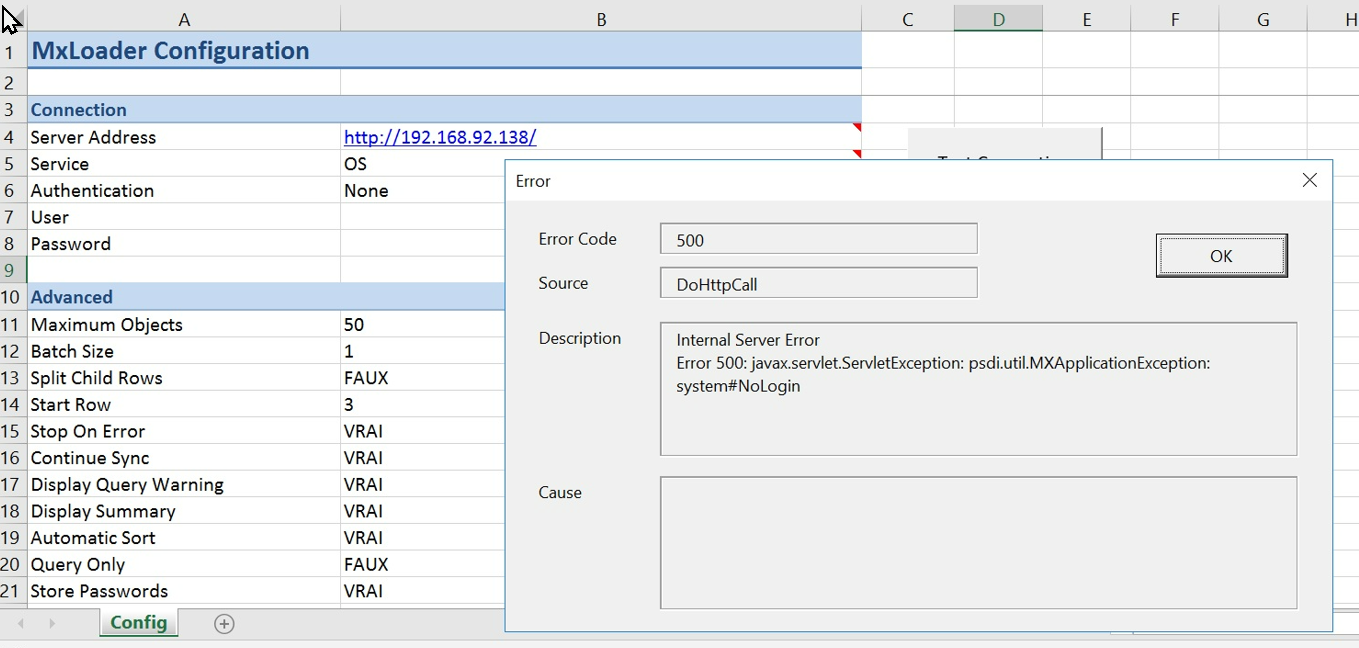
Task: Click the Insert Worksheet plus icon
Action: click(224, 623)
